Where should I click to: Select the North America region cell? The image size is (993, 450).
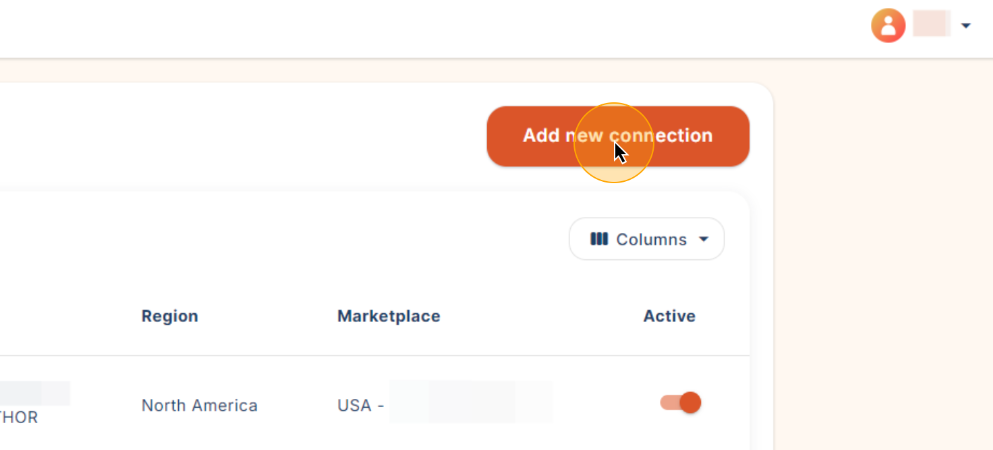[x=199, y=405]
